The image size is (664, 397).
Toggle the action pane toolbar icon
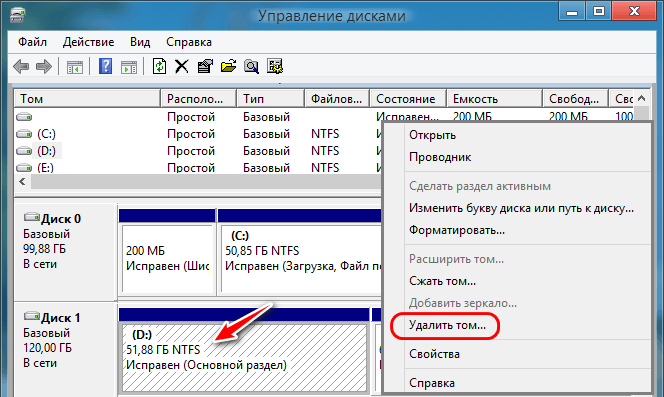click(x=129, y=67)
